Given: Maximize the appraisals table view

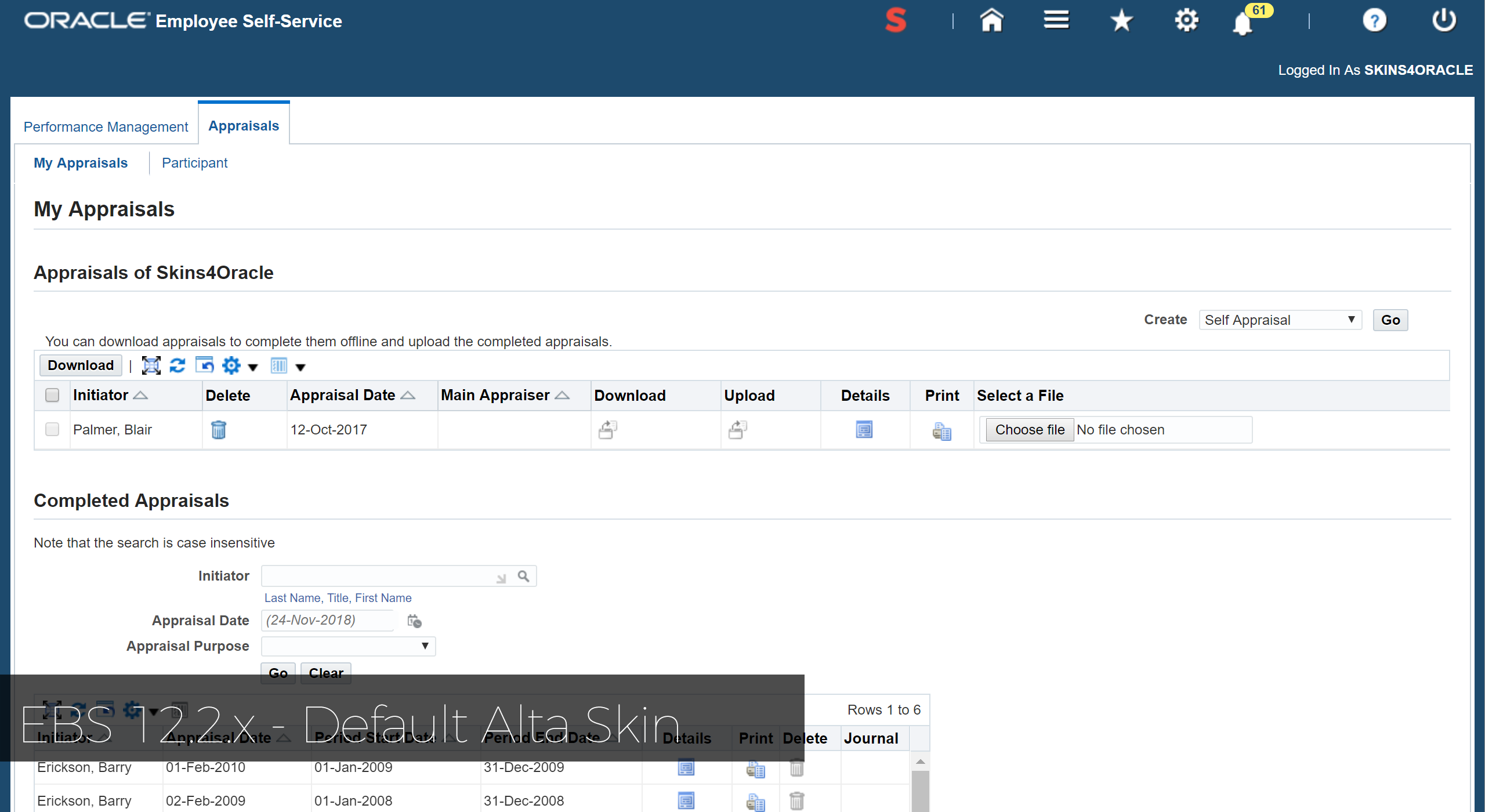Looking at the screenshot, I should point(151,365).
